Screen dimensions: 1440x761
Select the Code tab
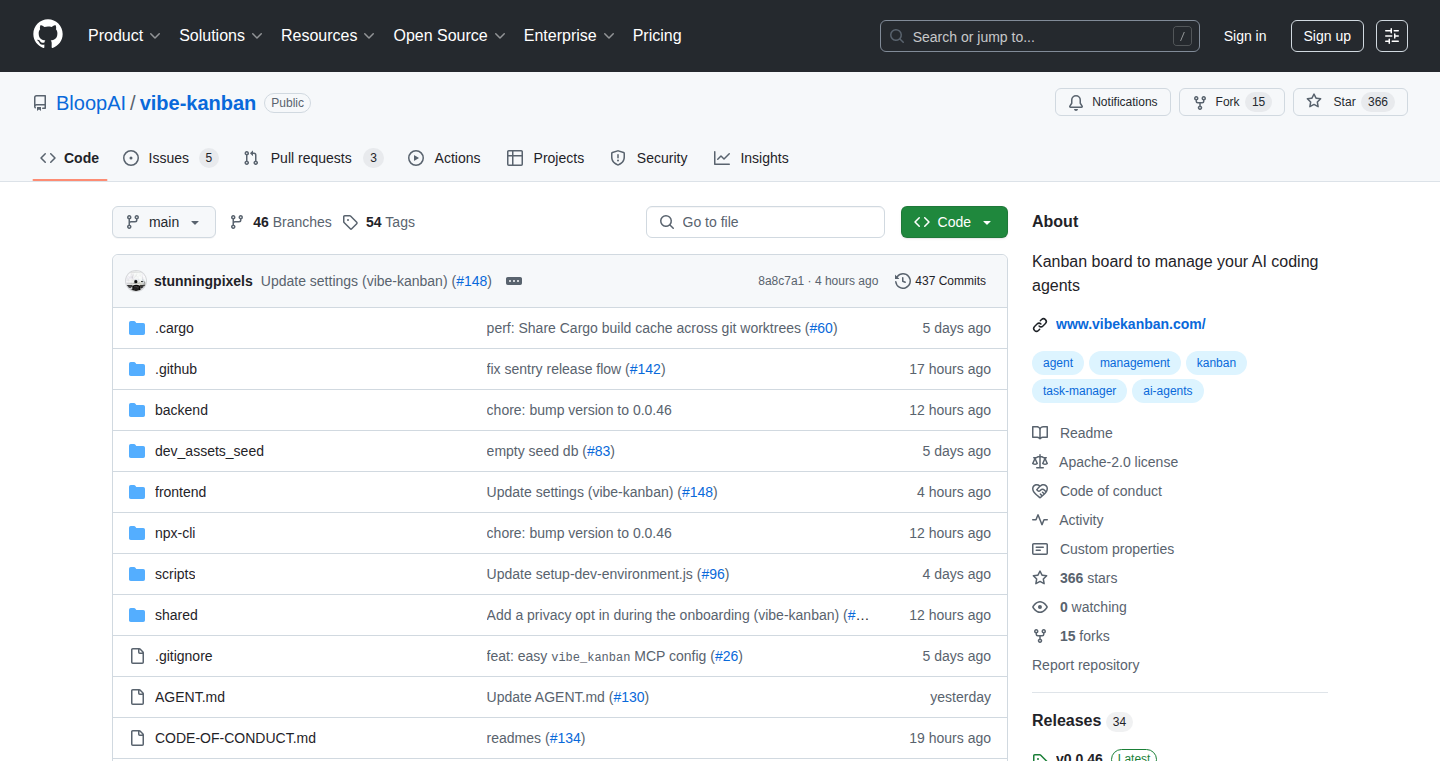[x=70, y=158]
